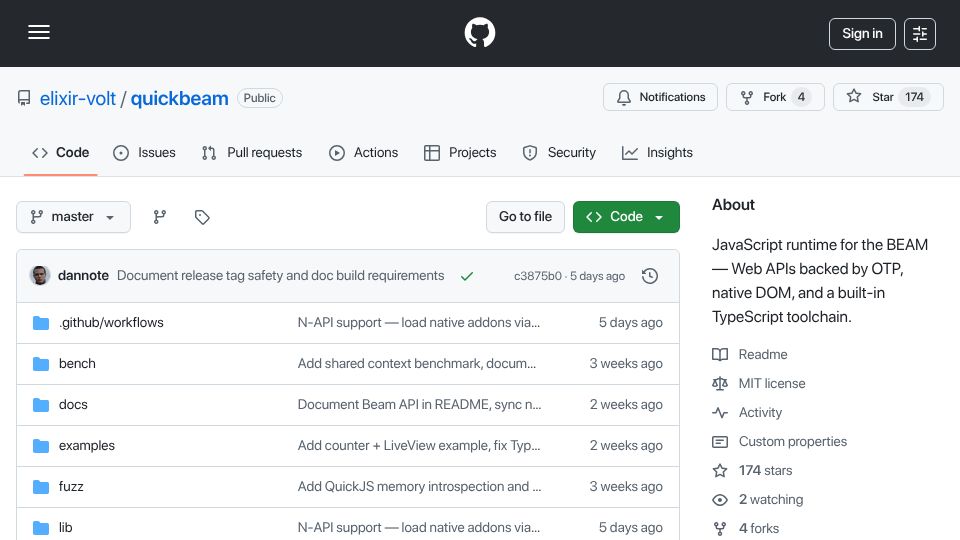
Task: Star the quickbeam repository
Action: 888,97
